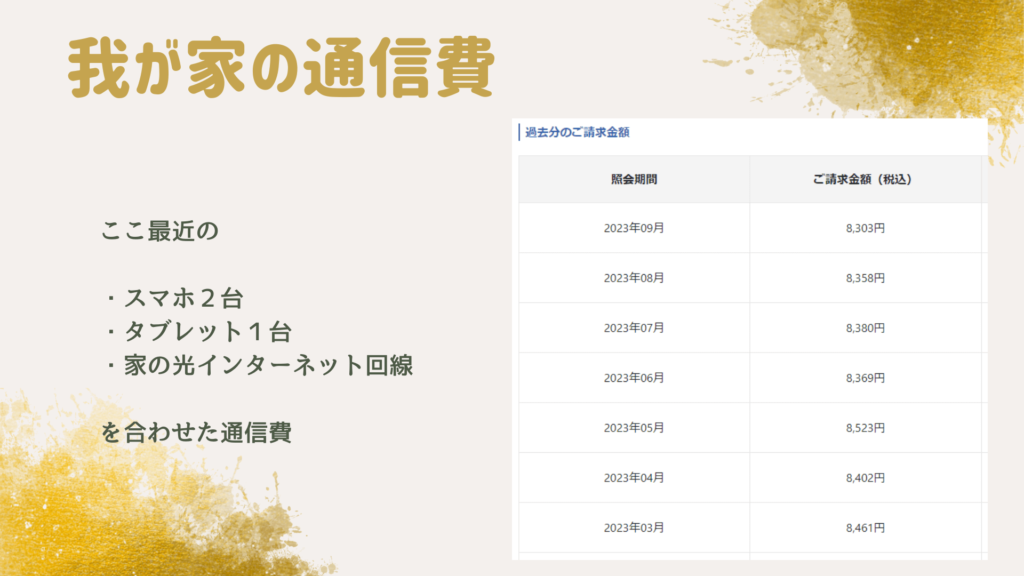Select the 8,523円 amount cell
1024x576 pixels.
(865, 428)
